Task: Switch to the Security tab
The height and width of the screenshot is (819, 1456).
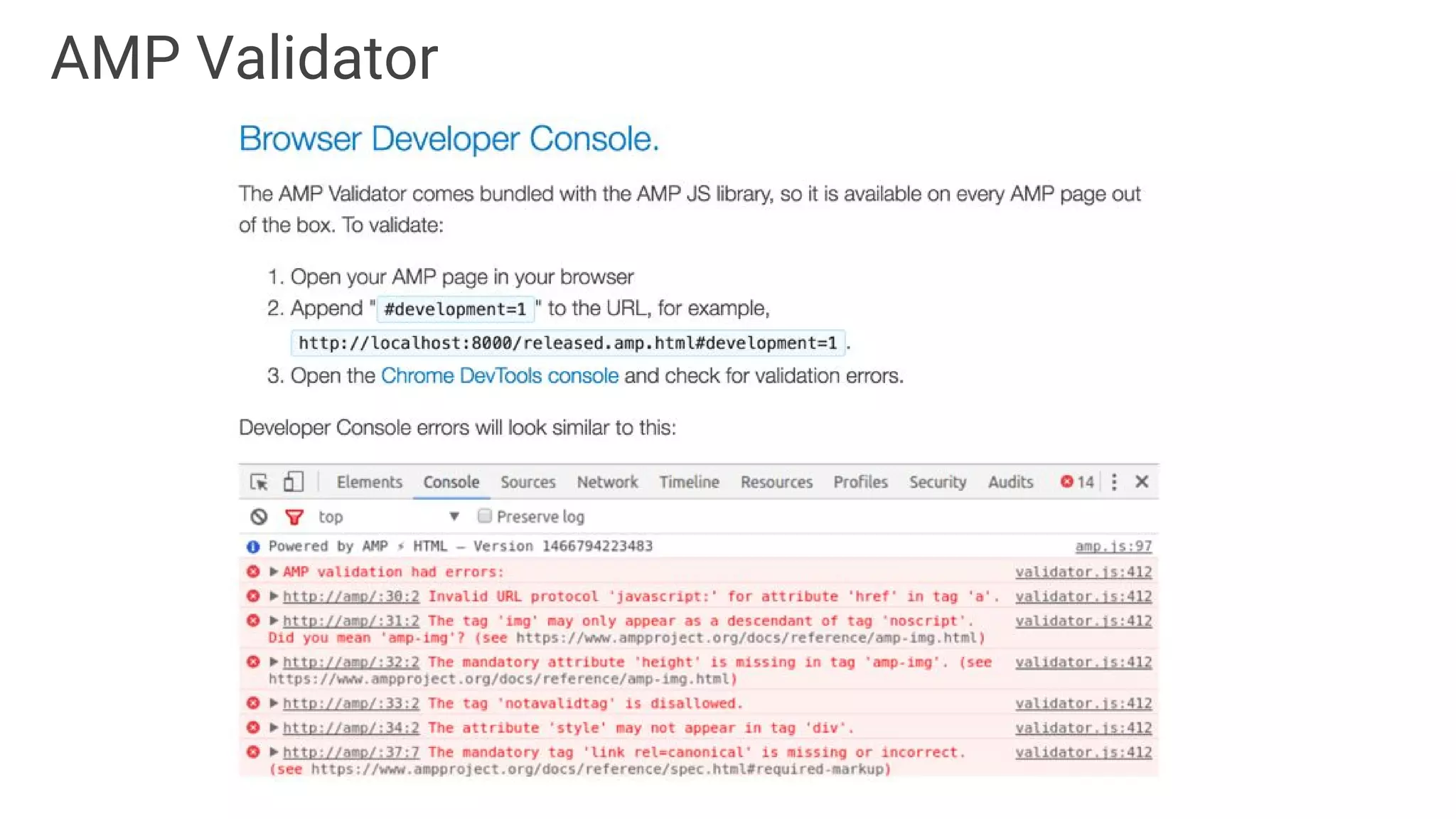Action: pyautogui.click(x=938, y=482)
